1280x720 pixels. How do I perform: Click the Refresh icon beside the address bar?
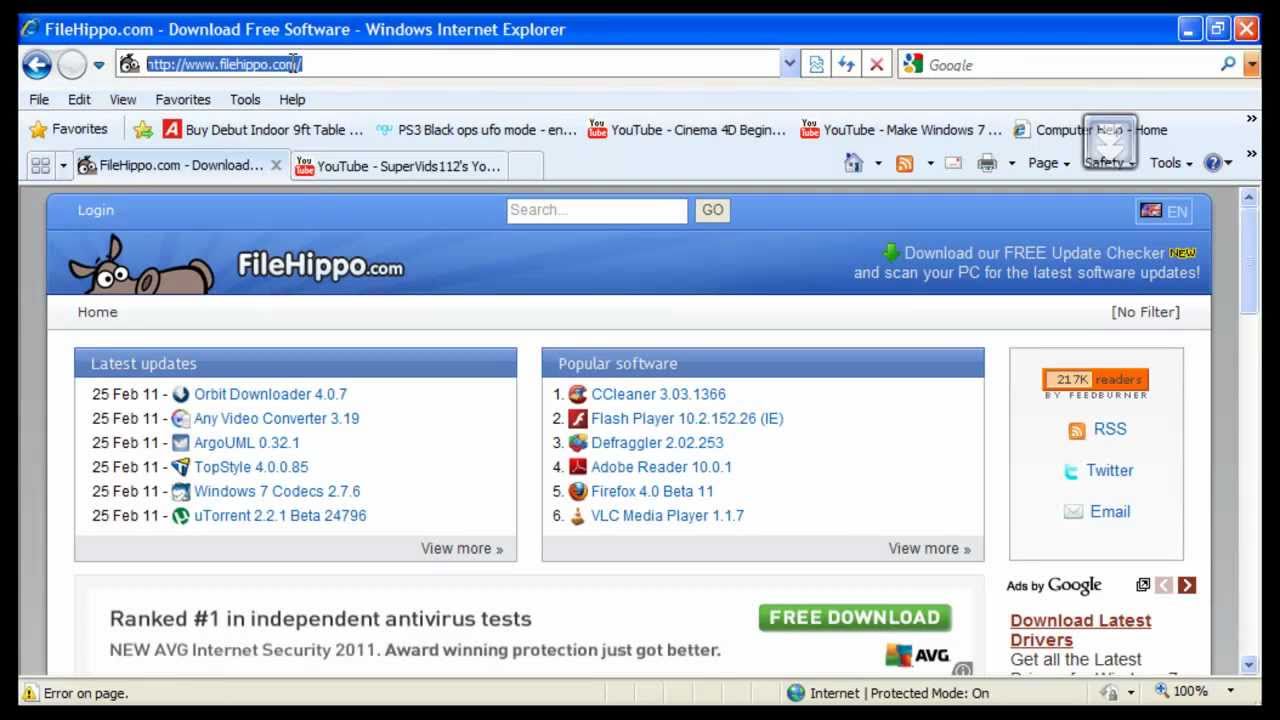(846, 65)
